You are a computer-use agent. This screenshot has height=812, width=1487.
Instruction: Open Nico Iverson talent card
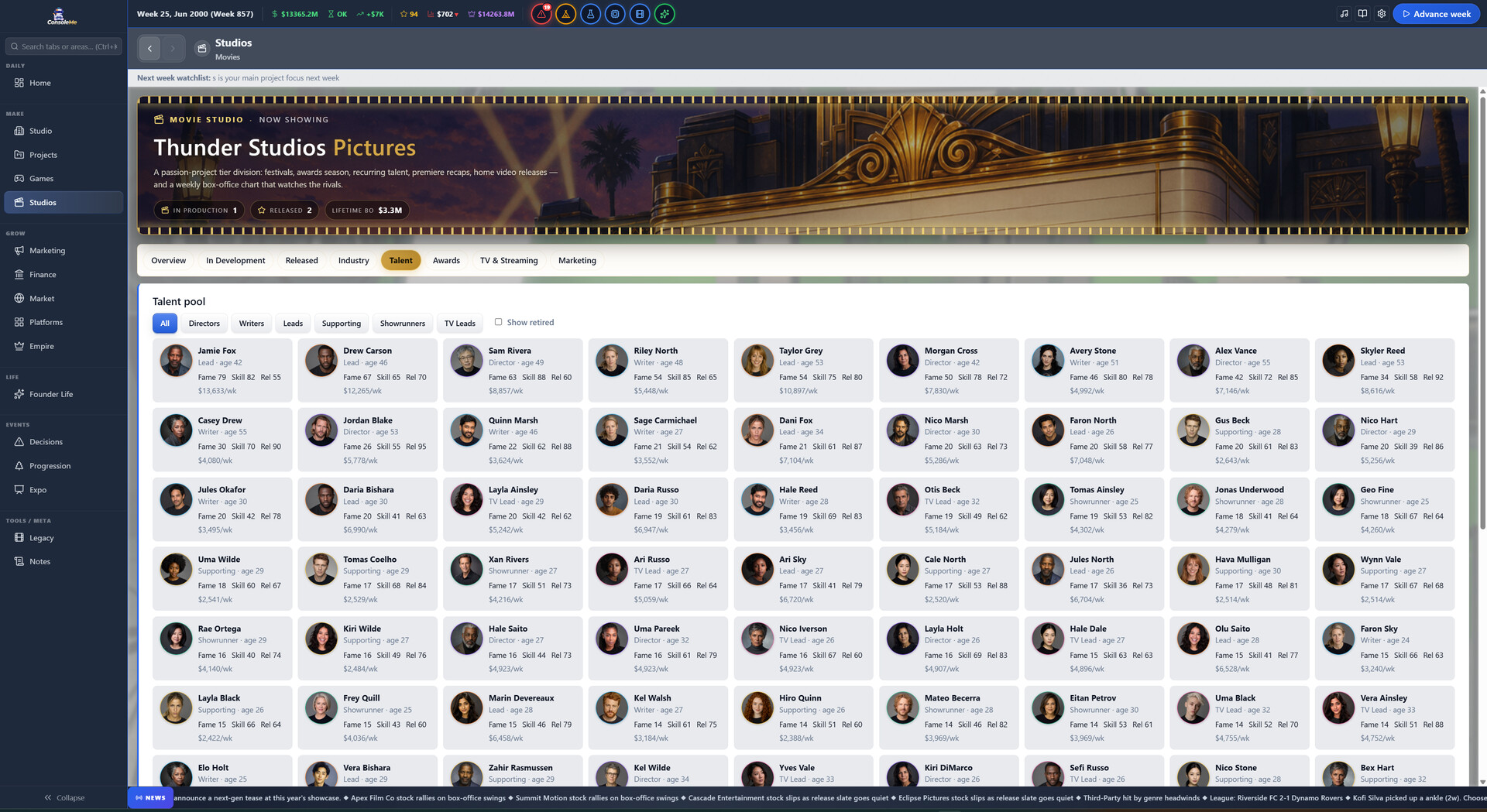pos(803,648)
